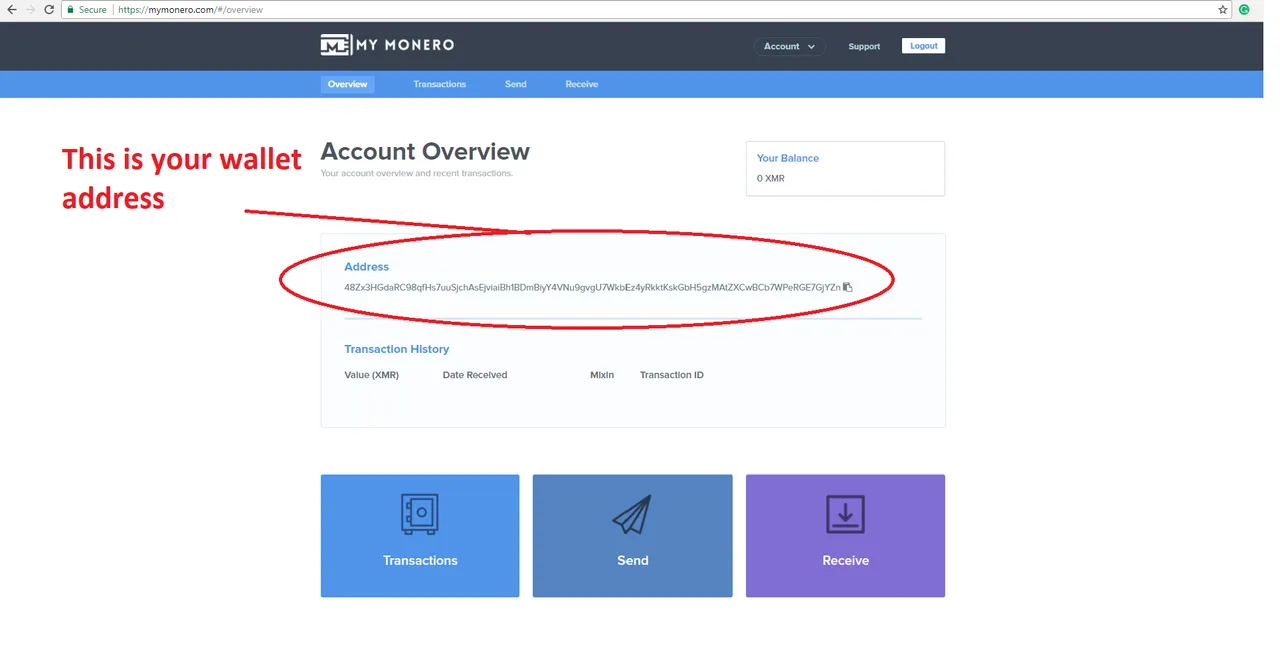Screen dimensions: 1280x670
Task: Click the safe icon on Transactions tile
Action: tap(420, 514)
